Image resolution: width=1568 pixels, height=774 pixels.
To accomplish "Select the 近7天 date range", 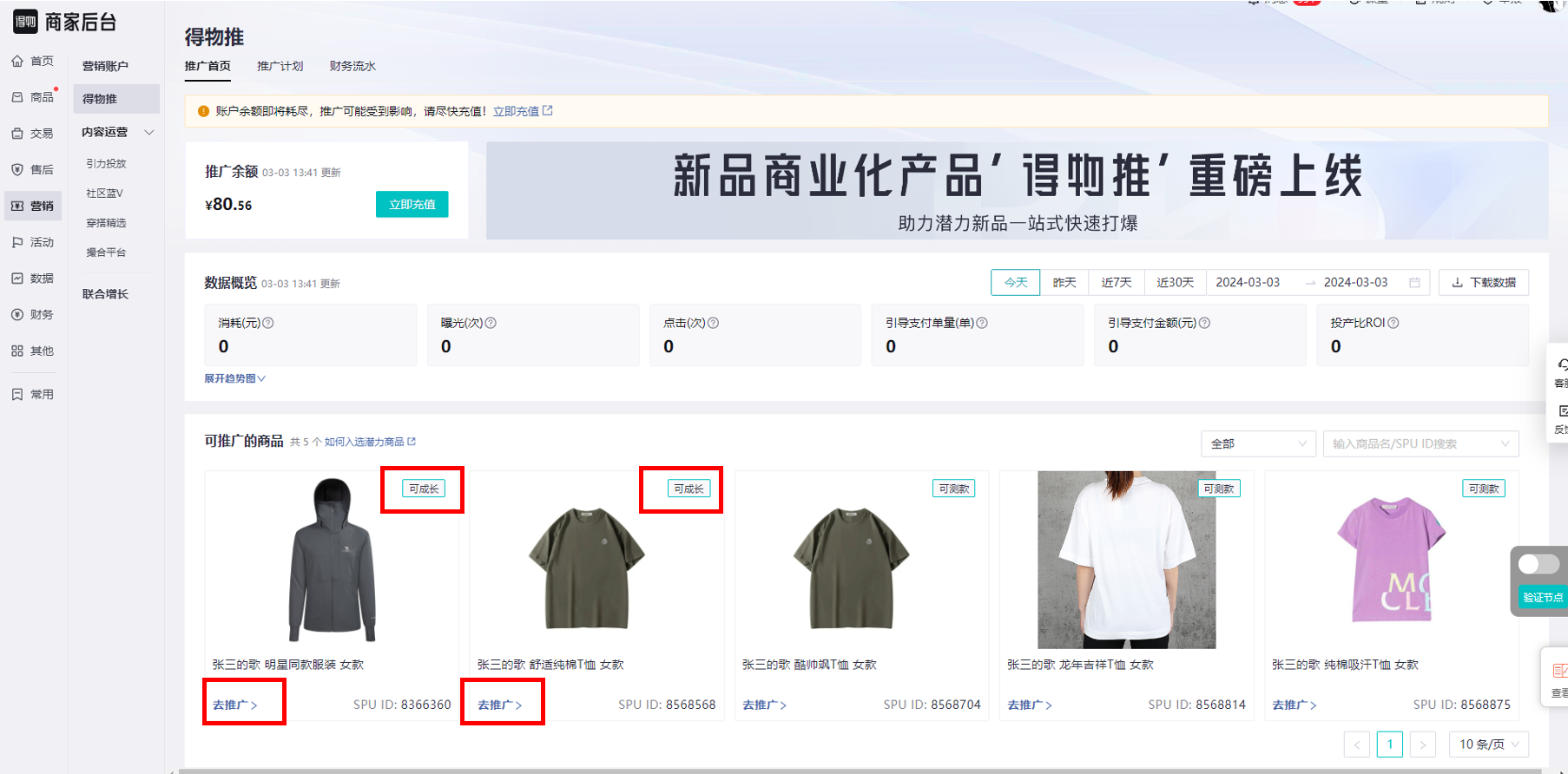I will click(1117, 283).
